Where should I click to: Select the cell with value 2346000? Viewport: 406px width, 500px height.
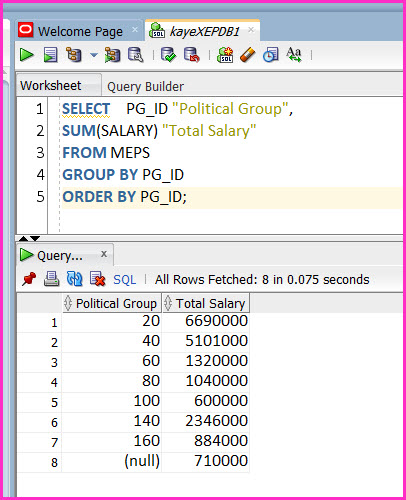click(206, 421)
